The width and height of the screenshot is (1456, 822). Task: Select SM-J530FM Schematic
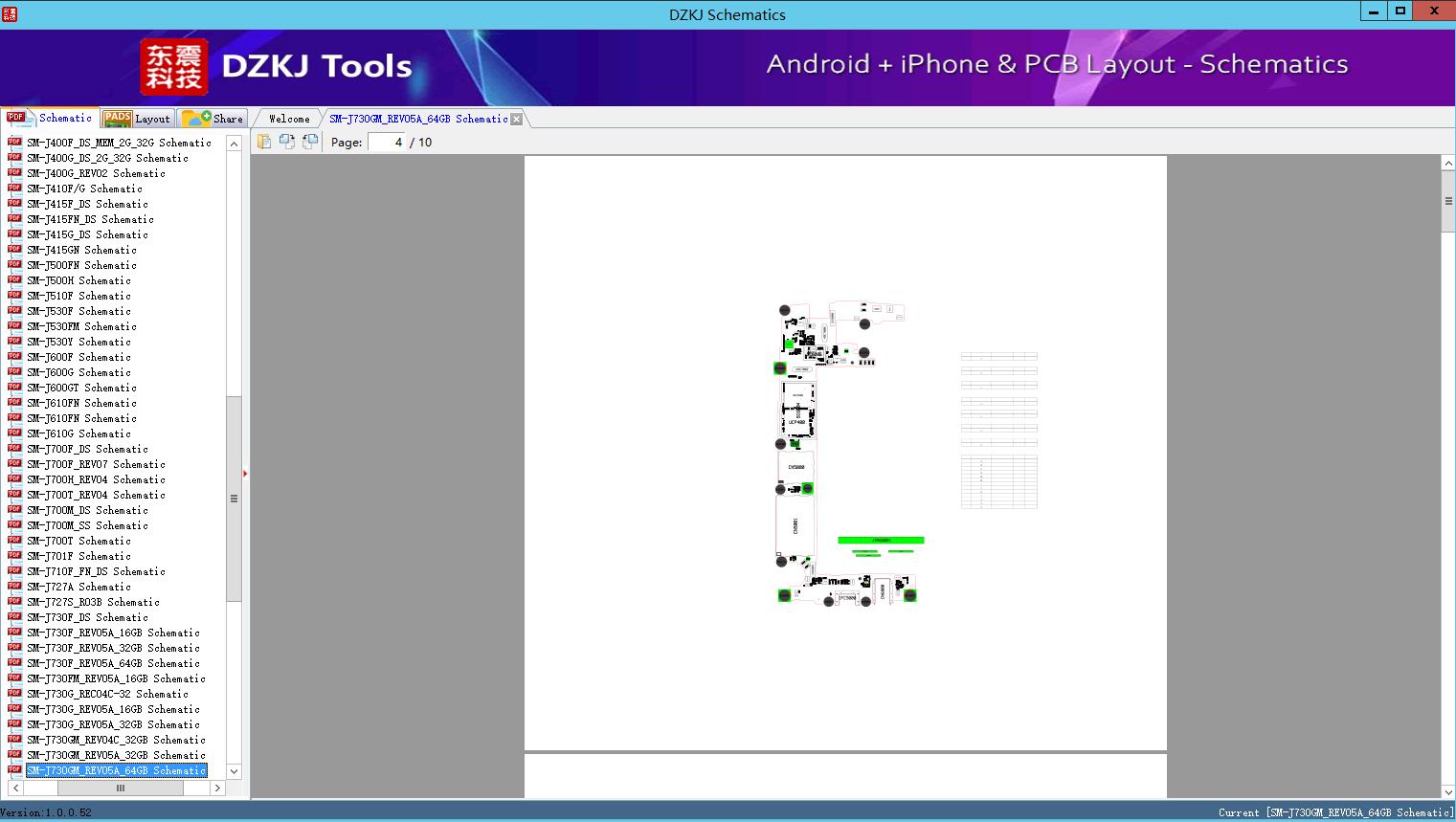81,326
